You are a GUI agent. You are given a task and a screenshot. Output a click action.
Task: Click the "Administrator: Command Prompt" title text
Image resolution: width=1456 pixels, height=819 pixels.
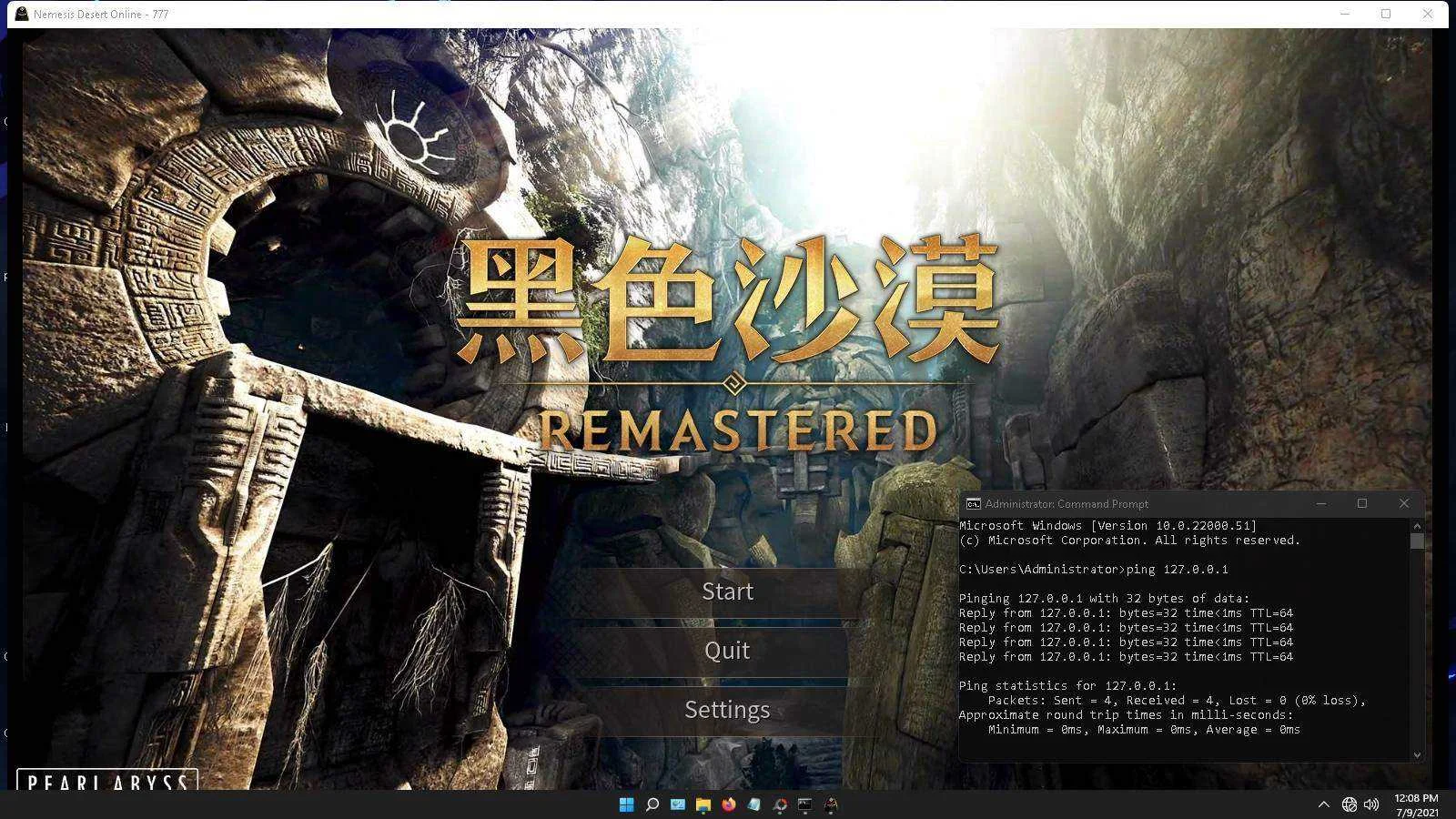pyautogui.click(x=1067, y=504)
